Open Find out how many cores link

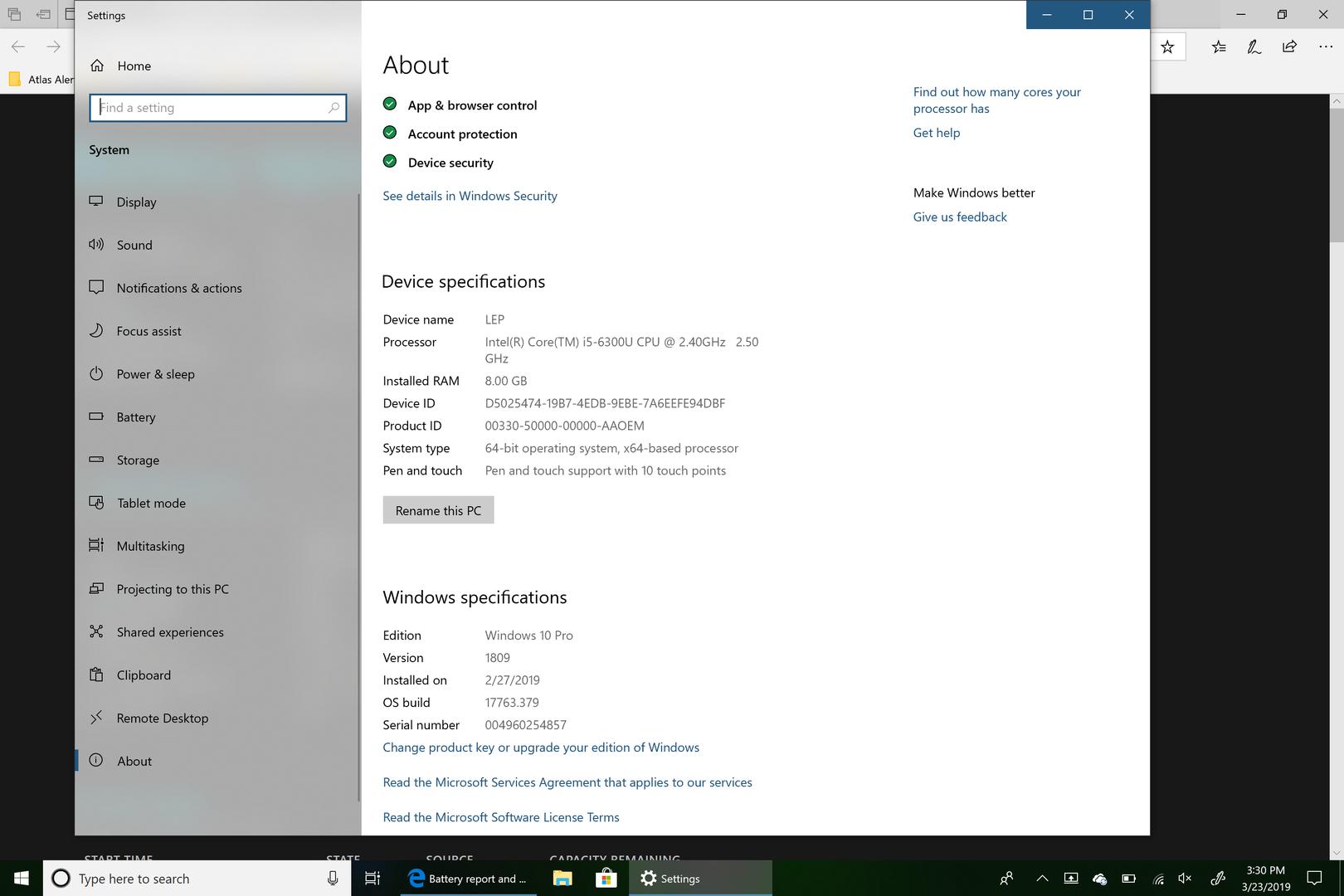pos(997,100)
